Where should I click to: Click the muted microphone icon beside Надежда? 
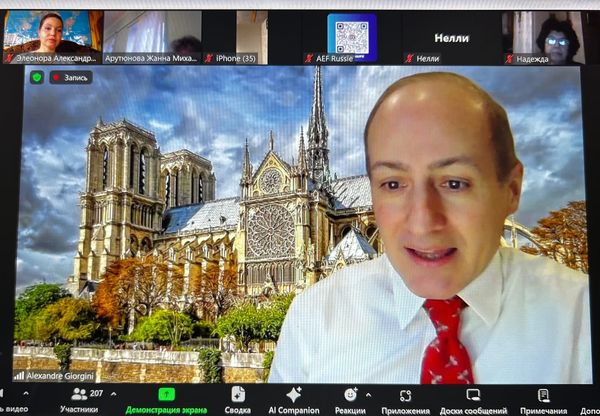pos(509,59)
